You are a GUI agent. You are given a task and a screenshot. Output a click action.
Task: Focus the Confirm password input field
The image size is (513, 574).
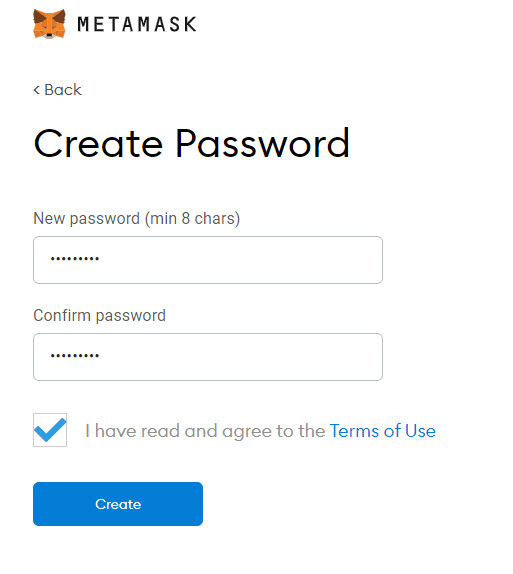pos(208,357)
